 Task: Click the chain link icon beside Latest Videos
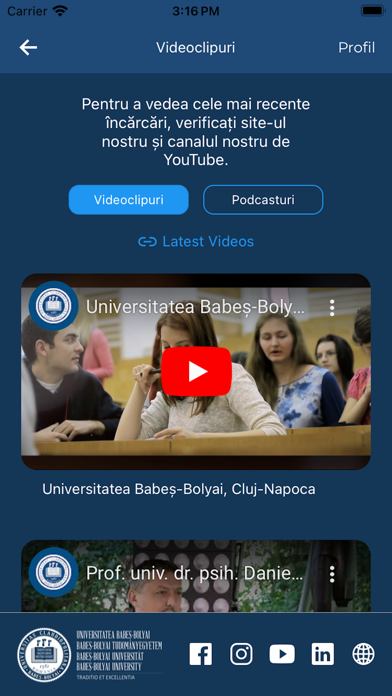(147, 242)
